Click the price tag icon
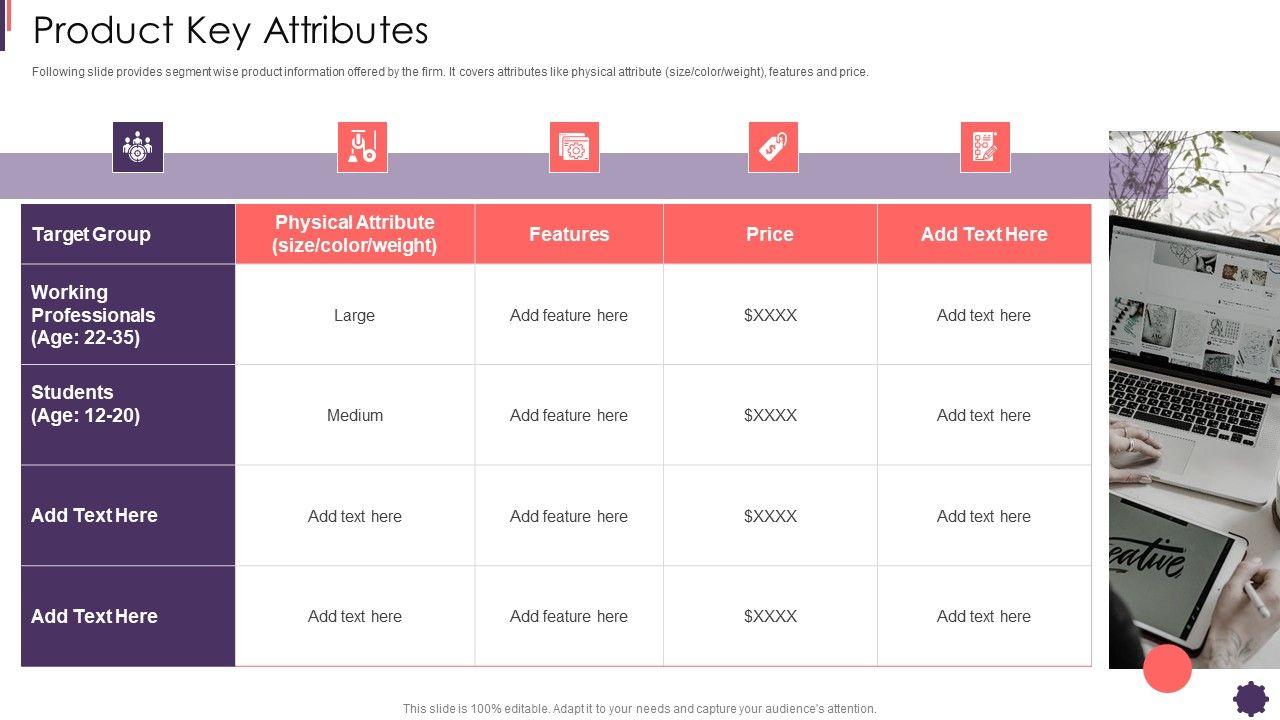This screenshot has height=720, width=1280. coord(773,147)
